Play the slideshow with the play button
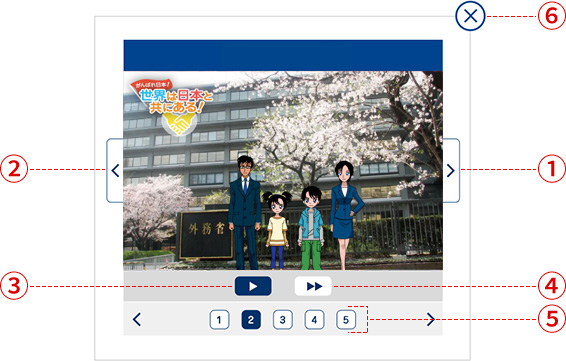Screen dimensions: 566x361 click(x=253, y=286)
